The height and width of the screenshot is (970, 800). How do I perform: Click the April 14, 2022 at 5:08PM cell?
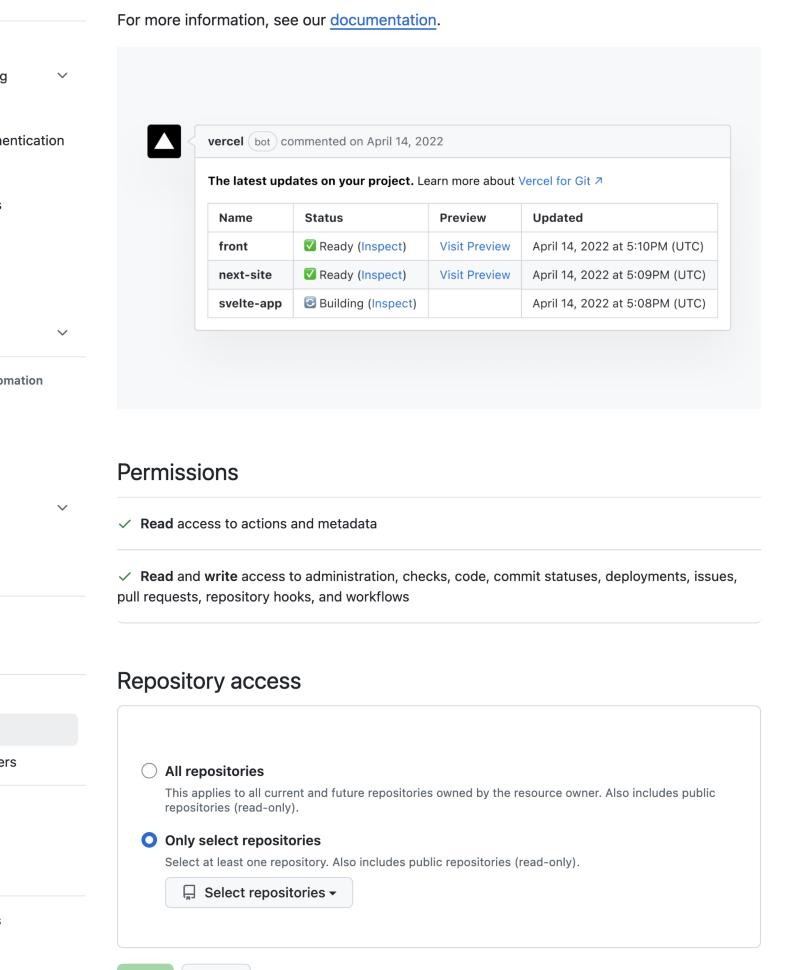click(x=619, y=303)
